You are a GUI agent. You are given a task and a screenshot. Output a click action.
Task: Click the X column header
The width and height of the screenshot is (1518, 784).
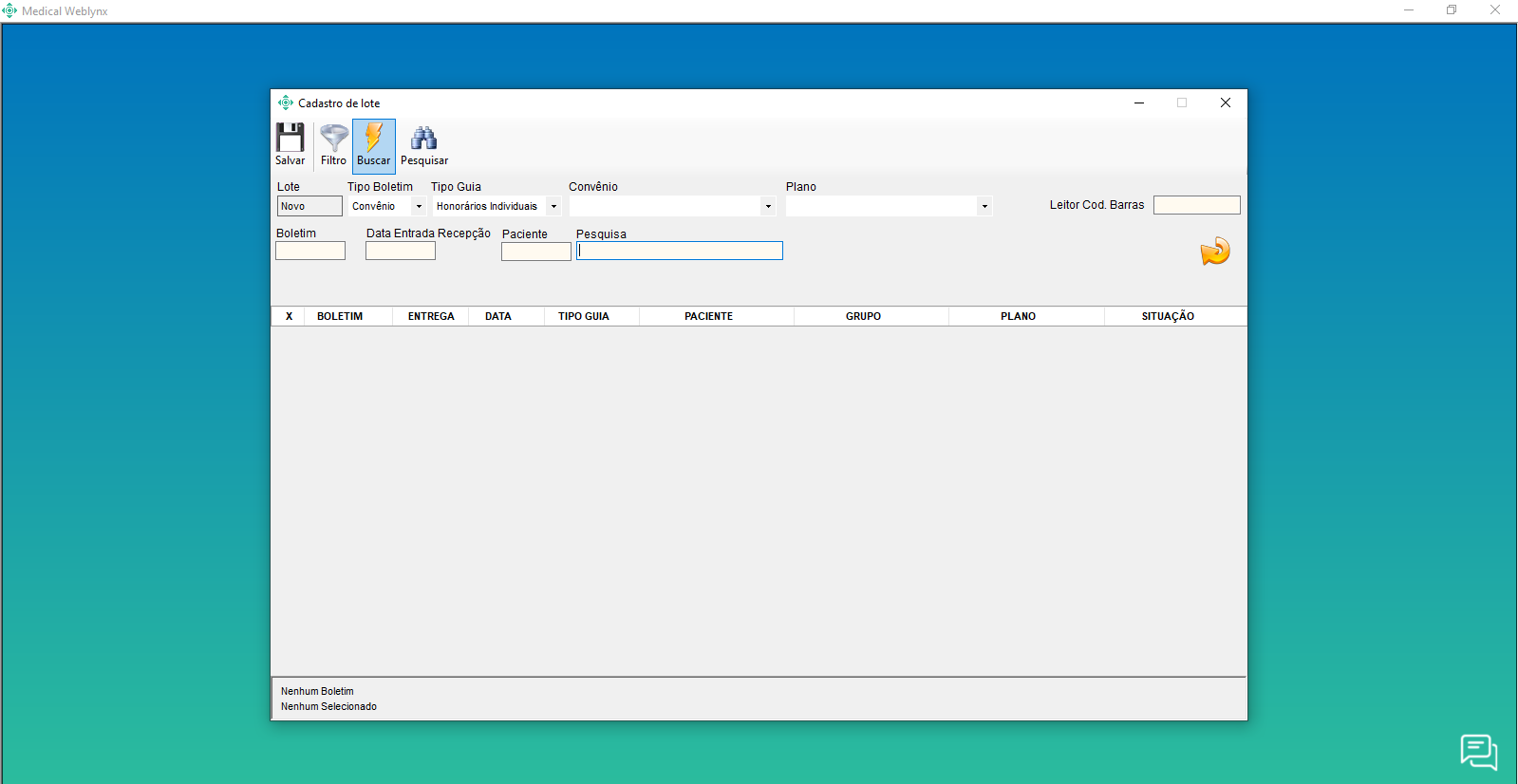[x=289, y=316]
